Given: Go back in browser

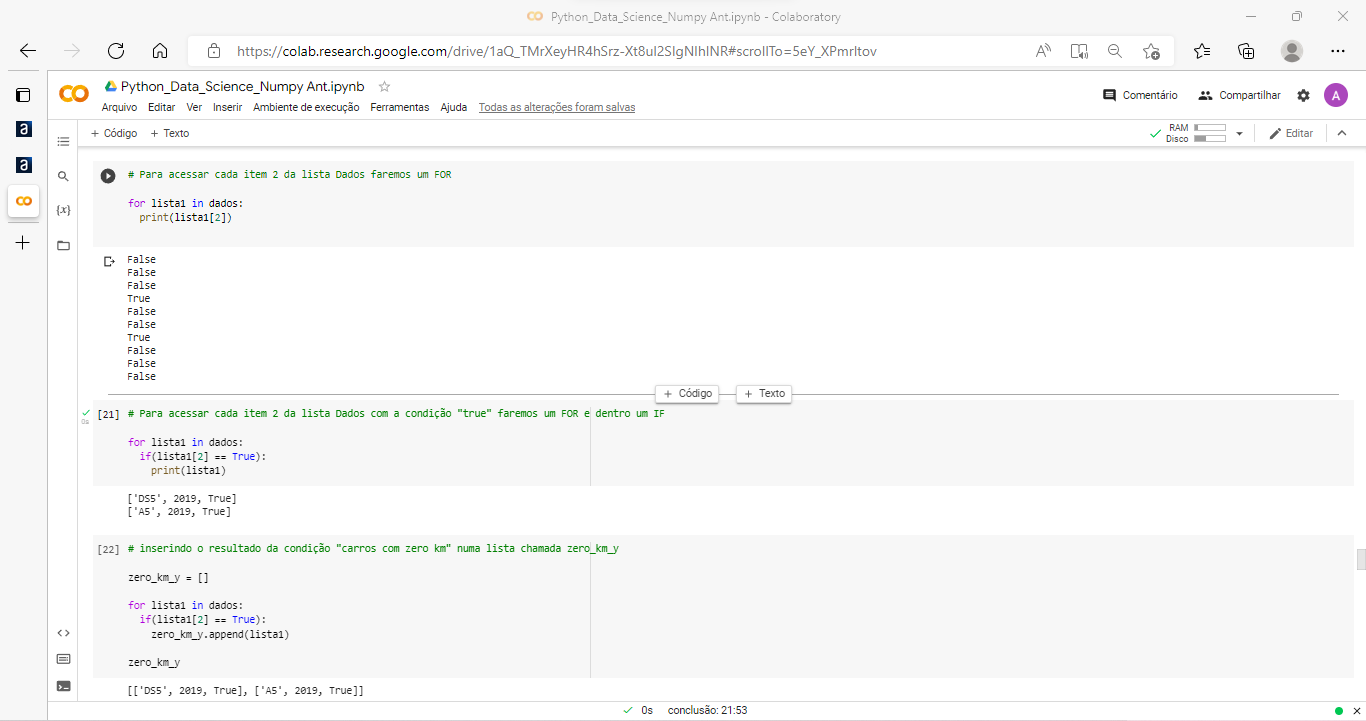Looking at the screenshot, I should point(27,51).
